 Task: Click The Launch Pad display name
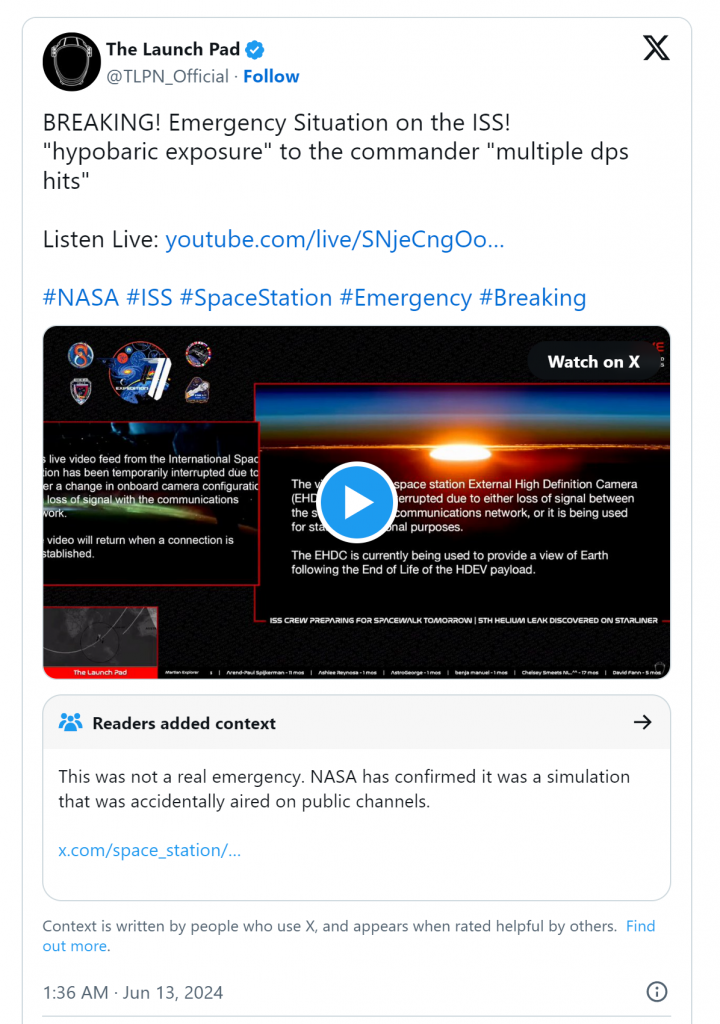coord(173,50)
